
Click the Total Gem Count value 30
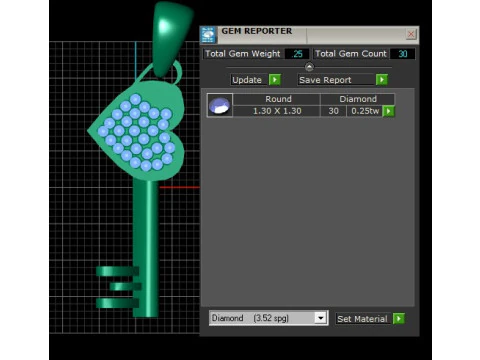coord(403,54)
